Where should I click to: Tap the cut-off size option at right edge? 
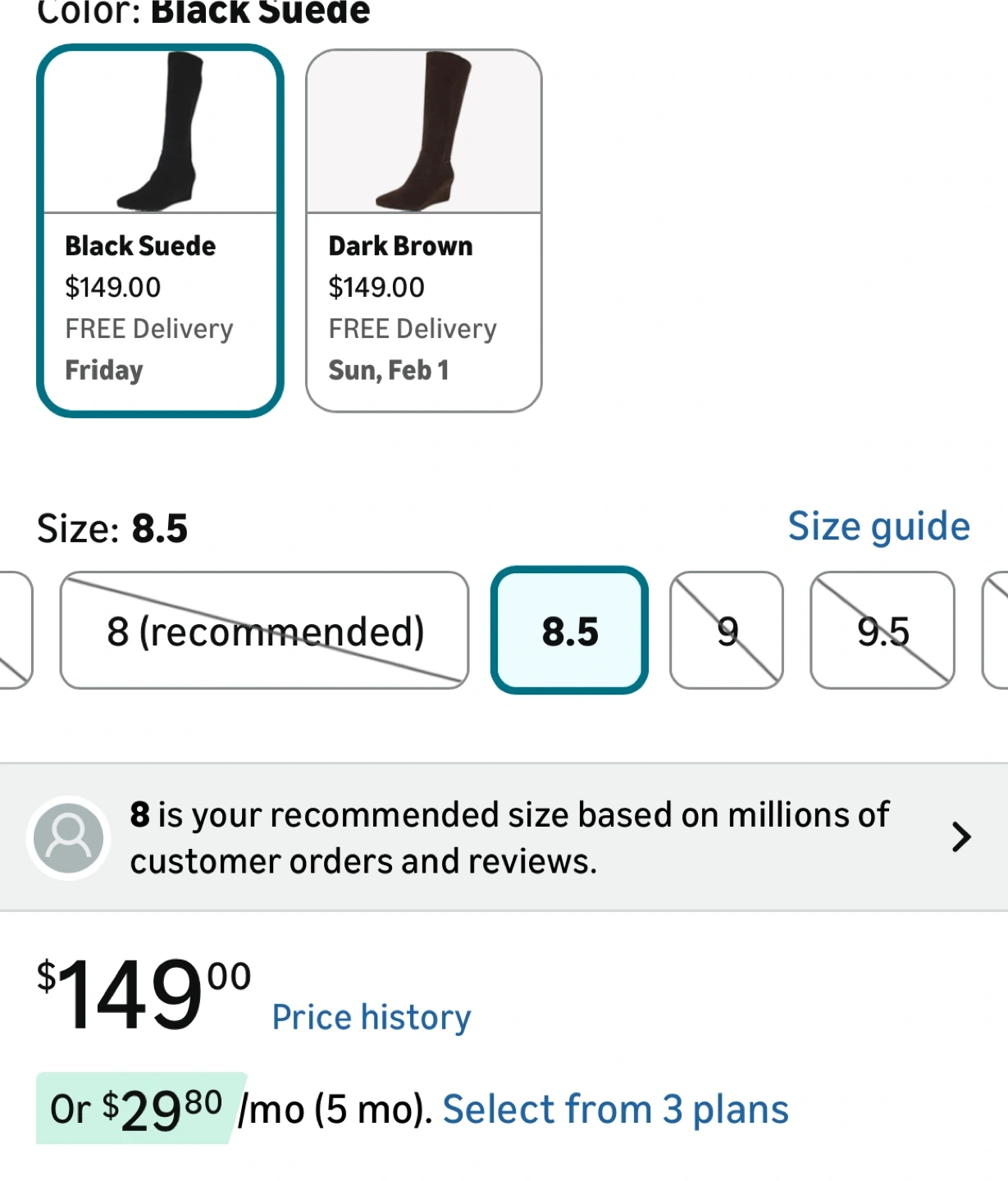point(996,631)
